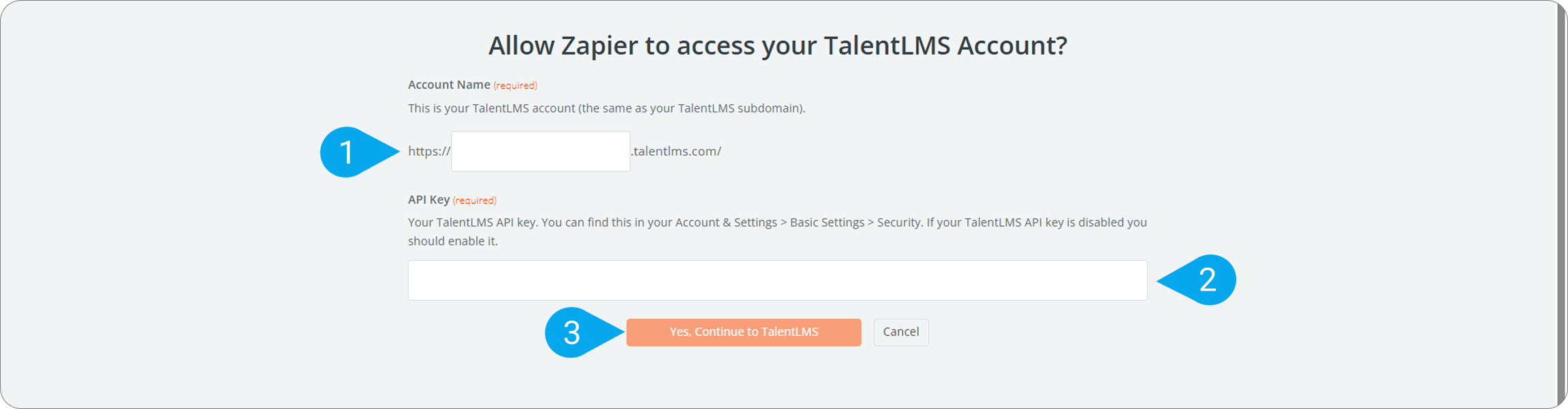The width and height of the screenshot is (1568, 409).
Task: Click the dark scrollbar on the right edge
Action: [x=1561, y=204]
